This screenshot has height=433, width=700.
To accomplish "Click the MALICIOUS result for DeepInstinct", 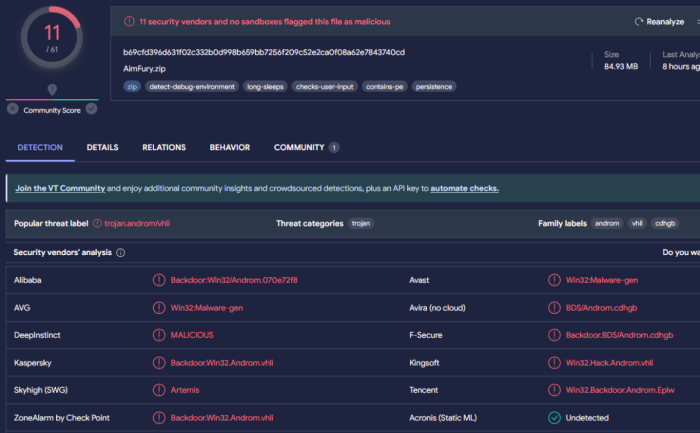I will [192, 335].
